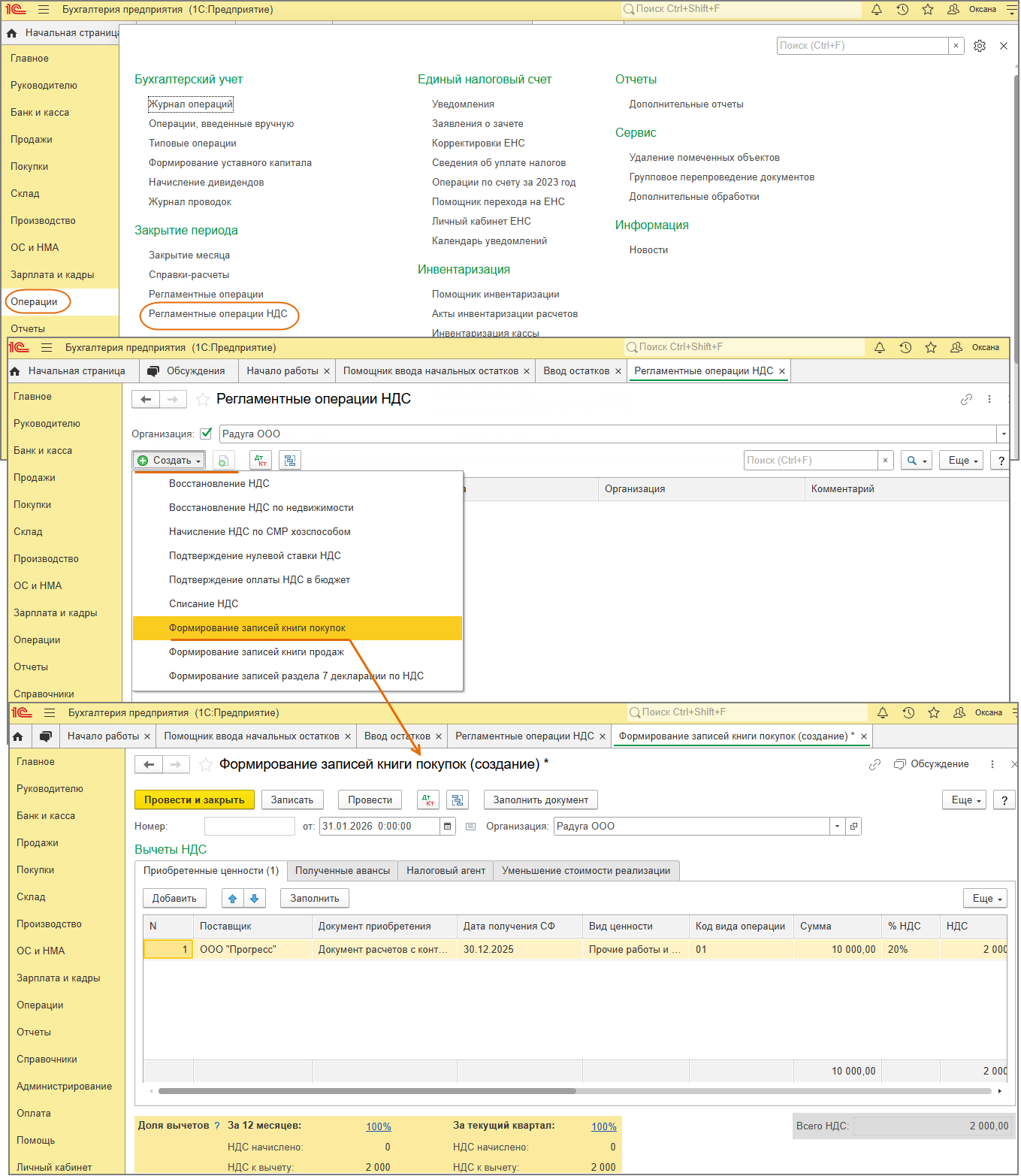This screenshot has height=1176, width=1021.
Task: Add Регламентные операции НДС list to favorites
Action: pyautogui.click(x=202, y=400)
